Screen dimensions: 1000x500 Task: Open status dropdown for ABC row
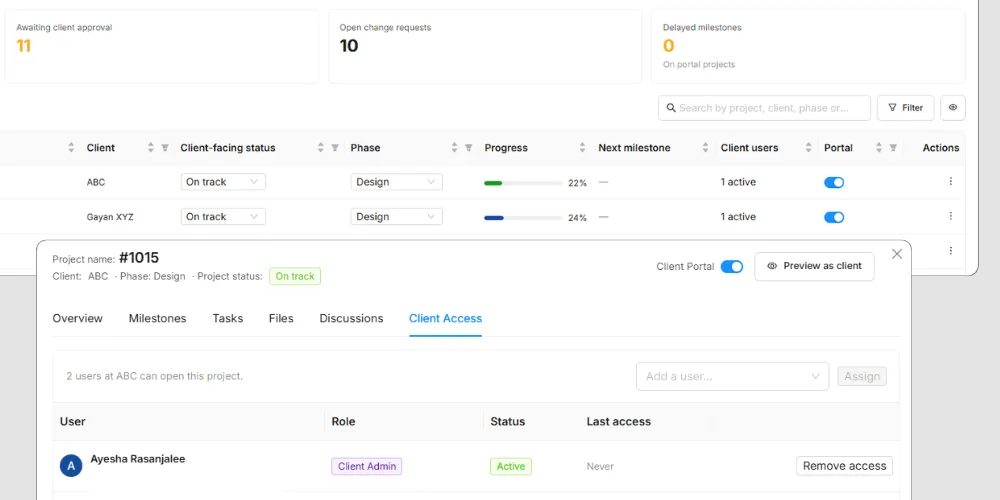tap(223, 182)
